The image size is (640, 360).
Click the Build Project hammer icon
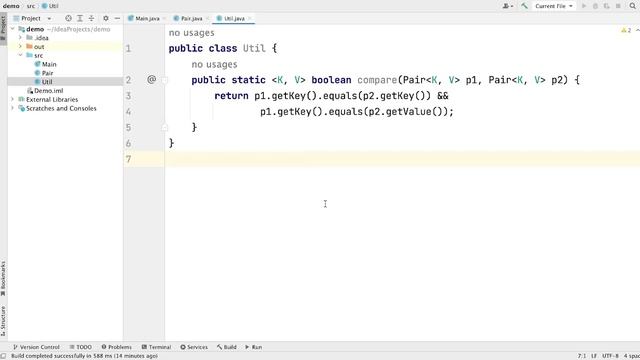(x=524, y=6)
